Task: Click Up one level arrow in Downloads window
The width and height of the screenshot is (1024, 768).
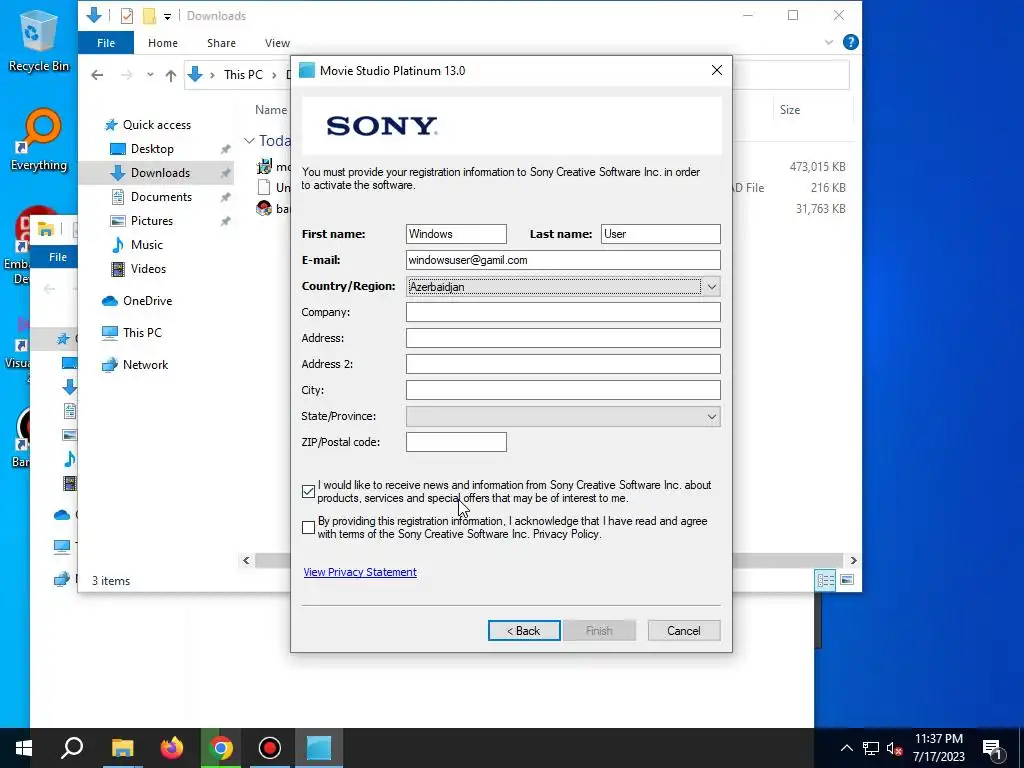Action: click(170, 75)
